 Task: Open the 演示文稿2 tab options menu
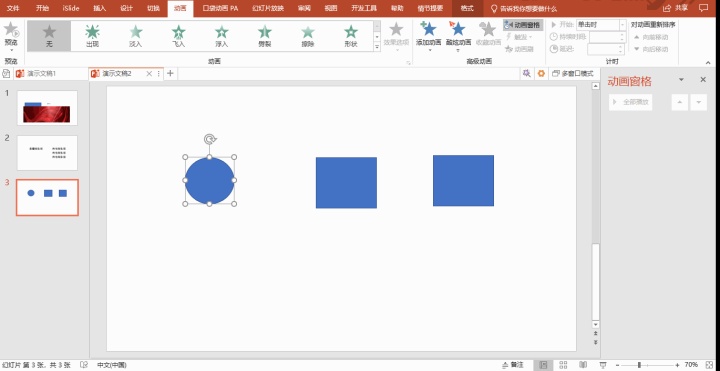click(x=159, y=73)
